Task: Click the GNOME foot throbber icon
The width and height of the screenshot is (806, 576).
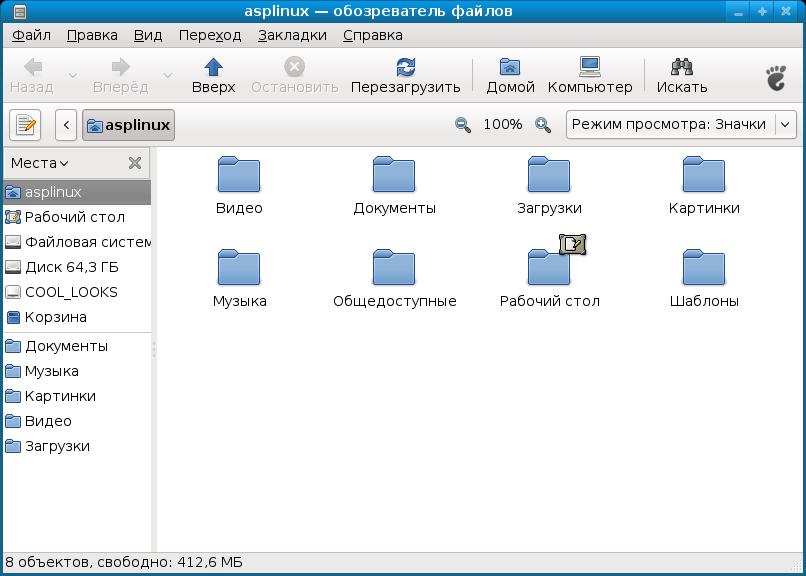Action: 776,78
